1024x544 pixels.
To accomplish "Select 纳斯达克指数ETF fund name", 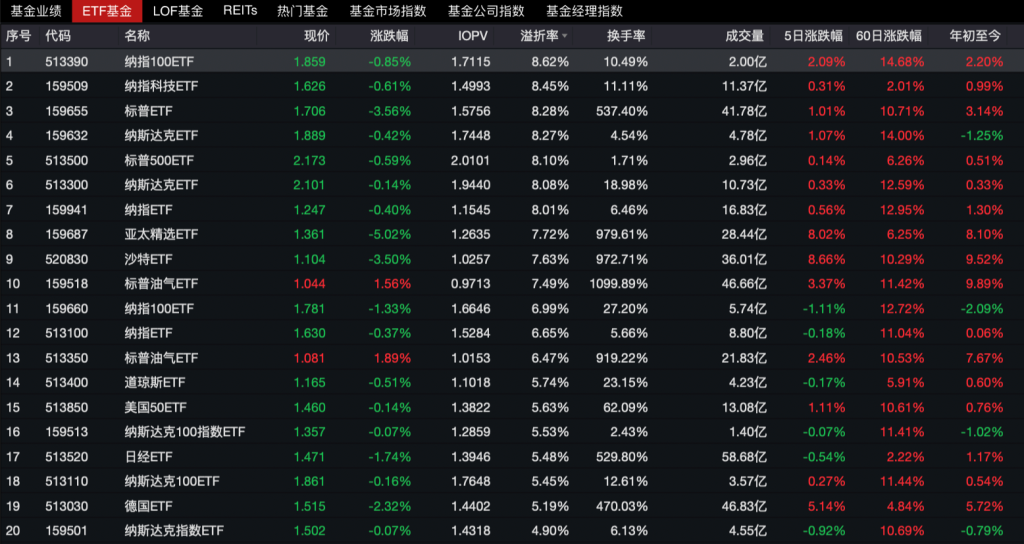I will [174, 531].
